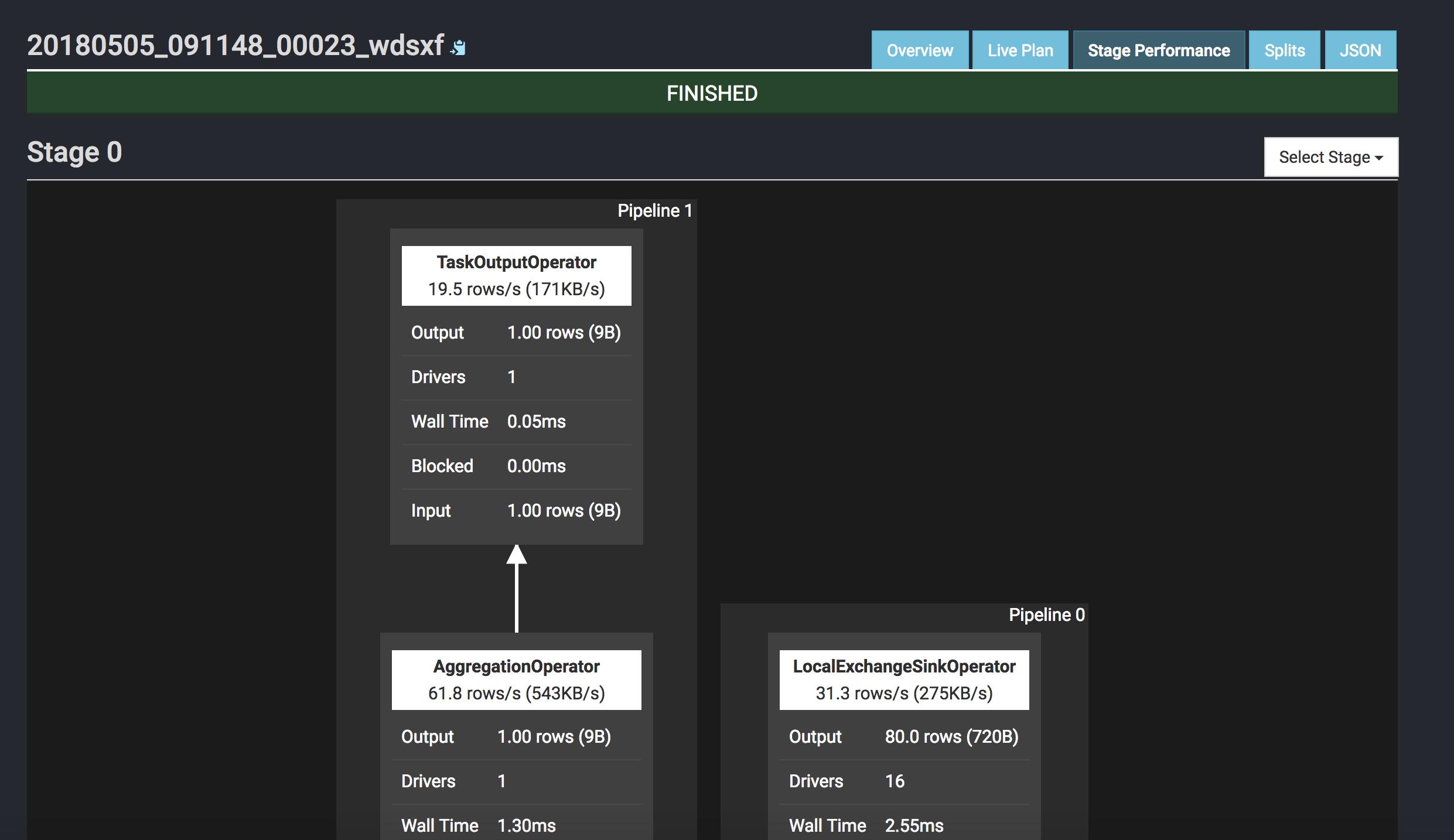Image resolution: width=1454 pixels, height=840 pixels.
Task: Click the AggregationOperator header box
Action: [516, 679]
